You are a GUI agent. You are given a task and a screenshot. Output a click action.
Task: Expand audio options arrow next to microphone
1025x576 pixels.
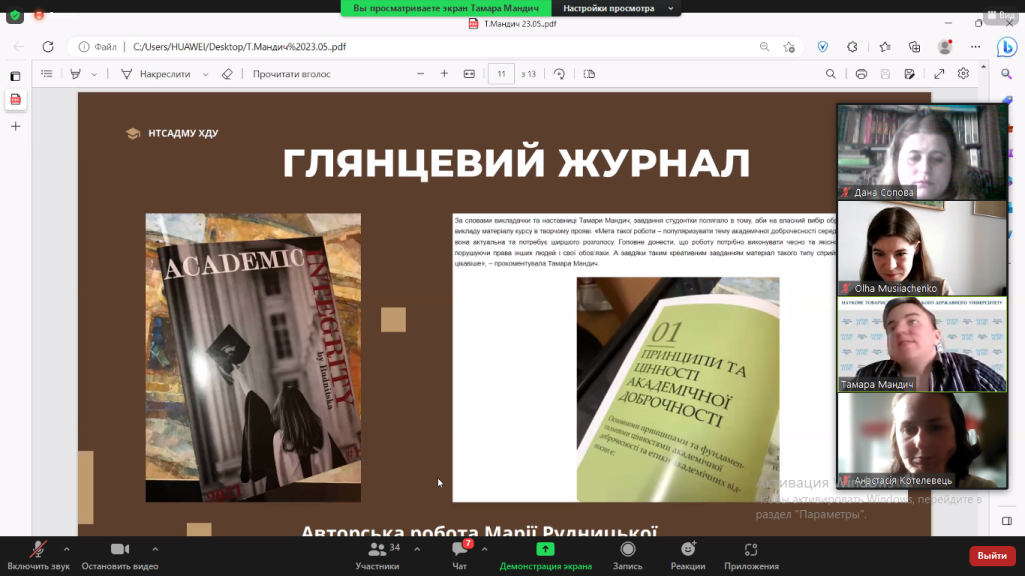(67, 548)
